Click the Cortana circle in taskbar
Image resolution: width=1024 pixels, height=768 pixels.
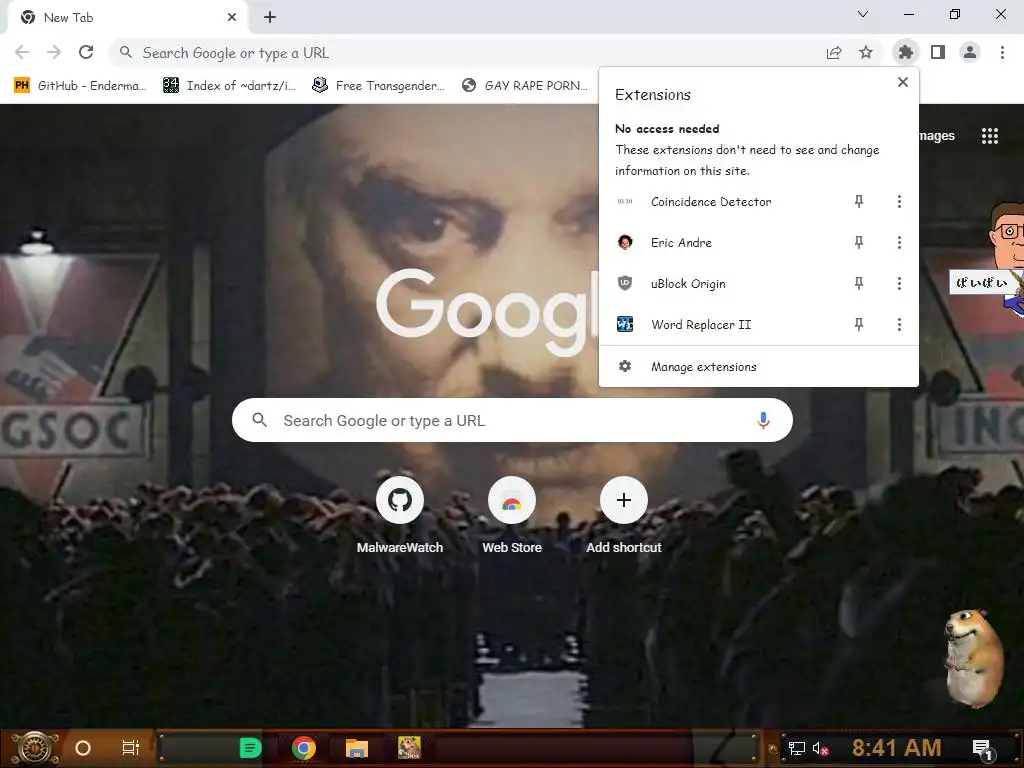(x=83, y=748)
